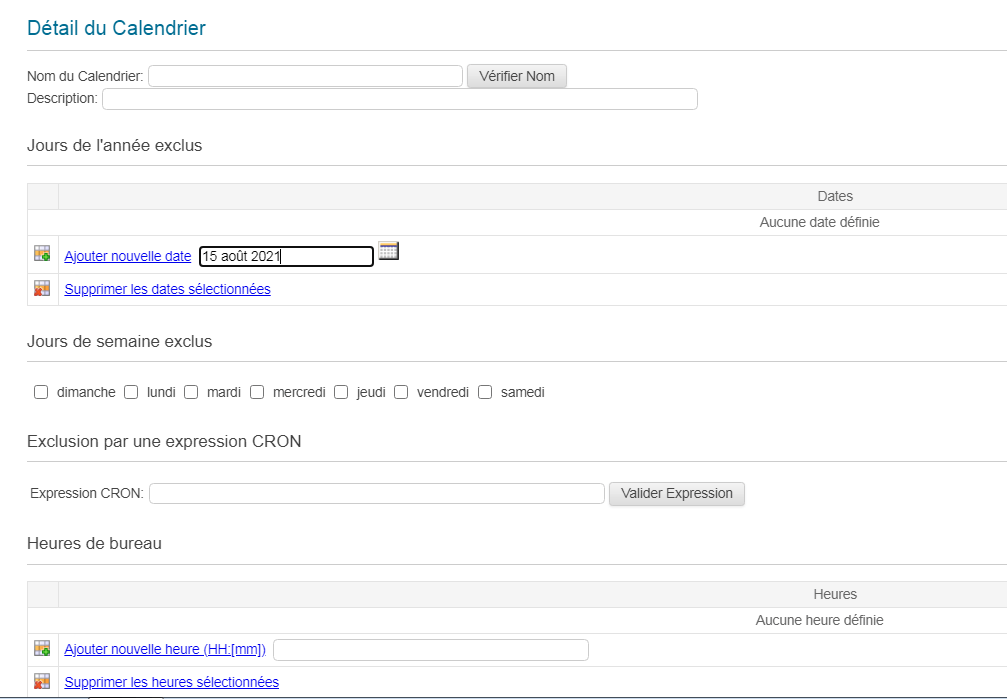The width and height of the screenshot is (1007, 699).
Task: Open the Supprimer les dates sélectionnées link
Action: click(167, 289)
